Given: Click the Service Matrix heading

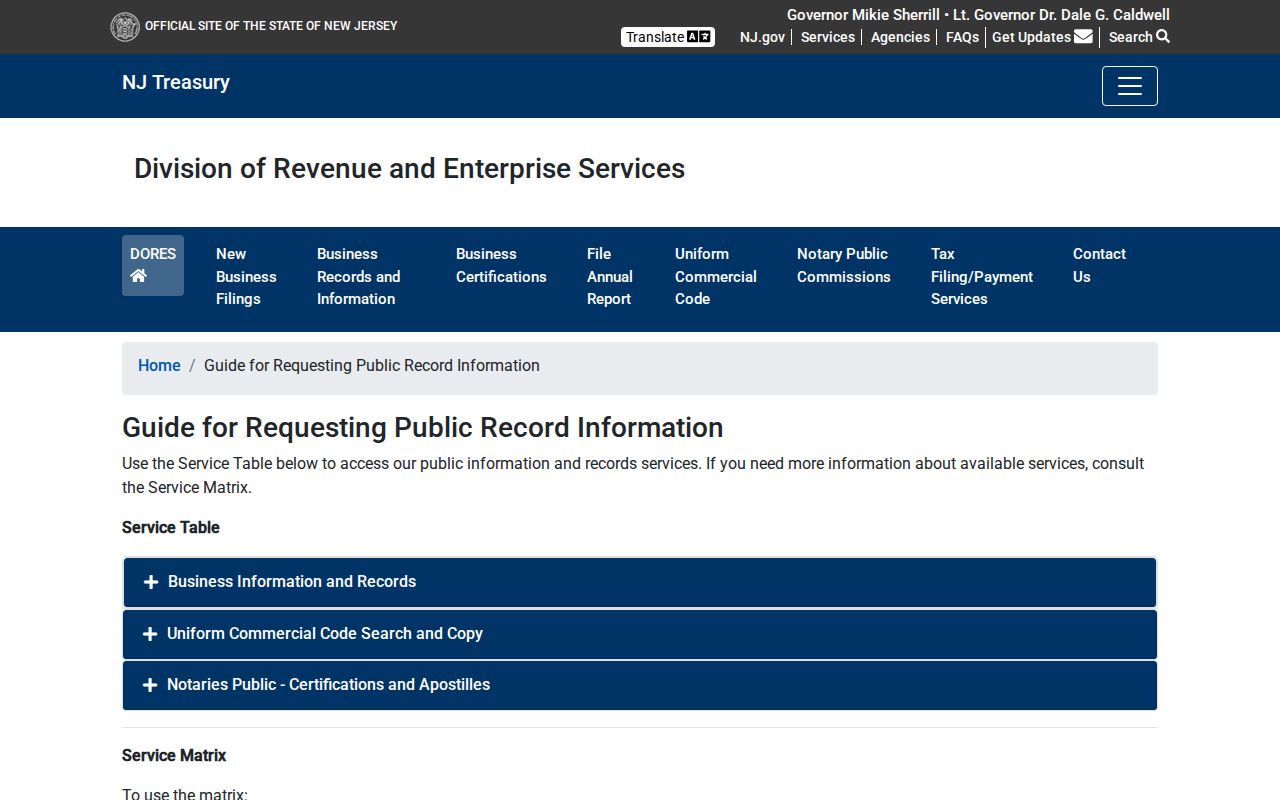Looking at the screenshot, I should [x=174, y=756].
